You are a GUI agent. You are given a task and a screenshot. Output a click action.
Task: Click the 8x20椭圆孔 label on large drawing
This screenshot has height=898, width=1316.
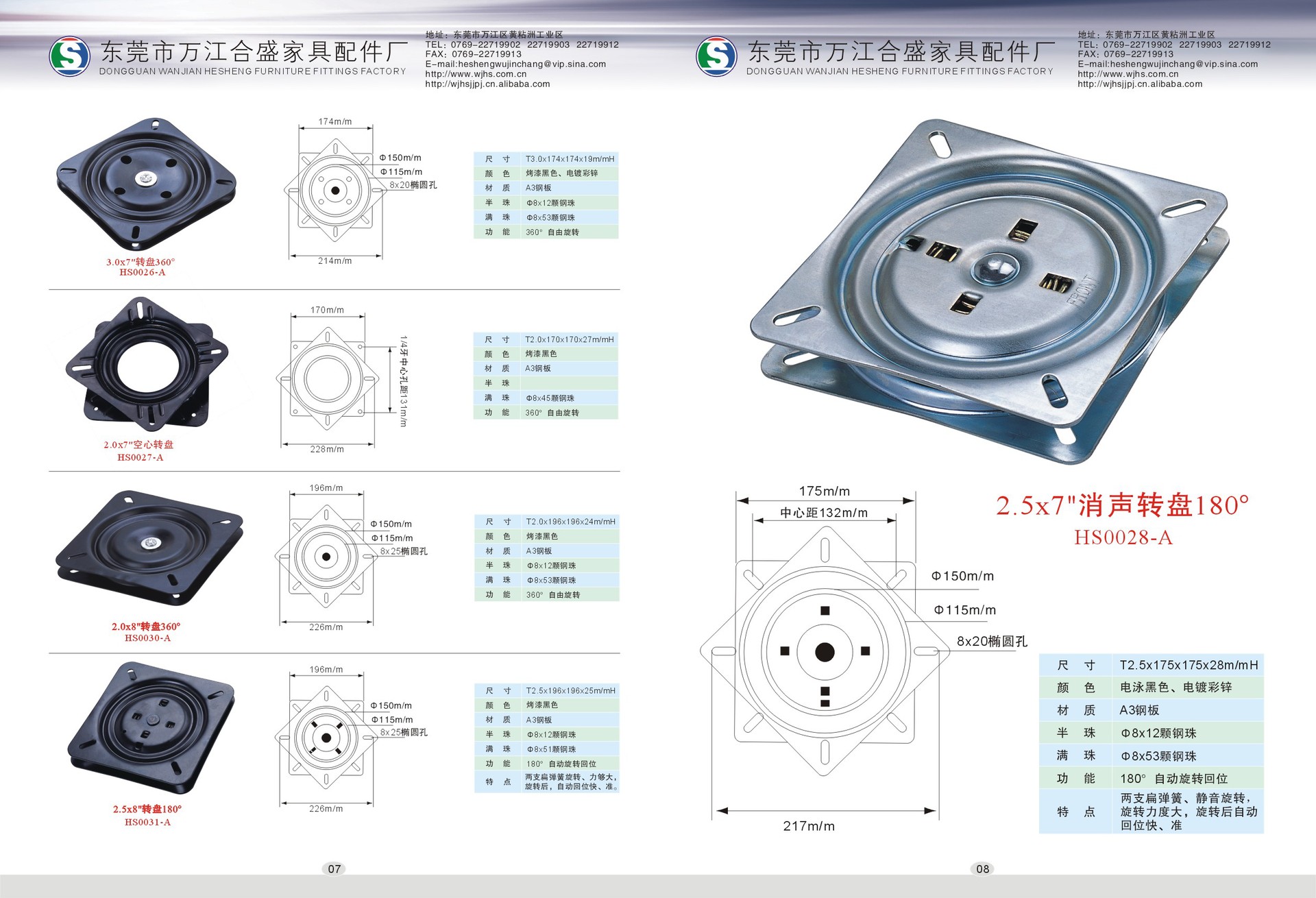pos(992,641)
